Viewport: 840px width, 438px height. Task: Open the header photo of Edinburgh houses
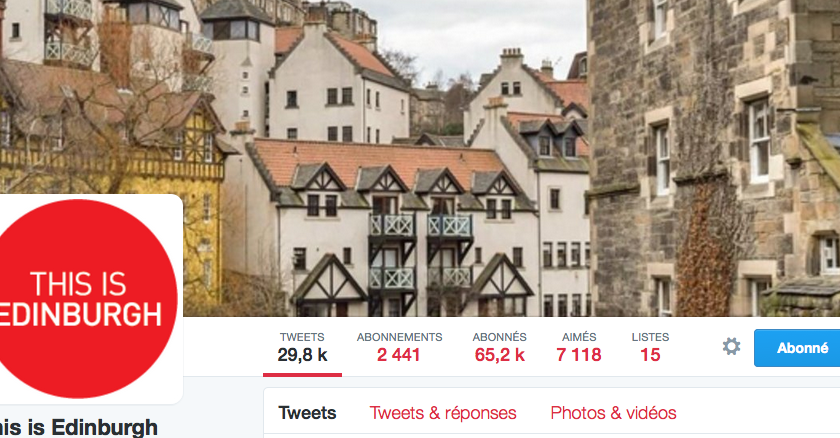420,158
